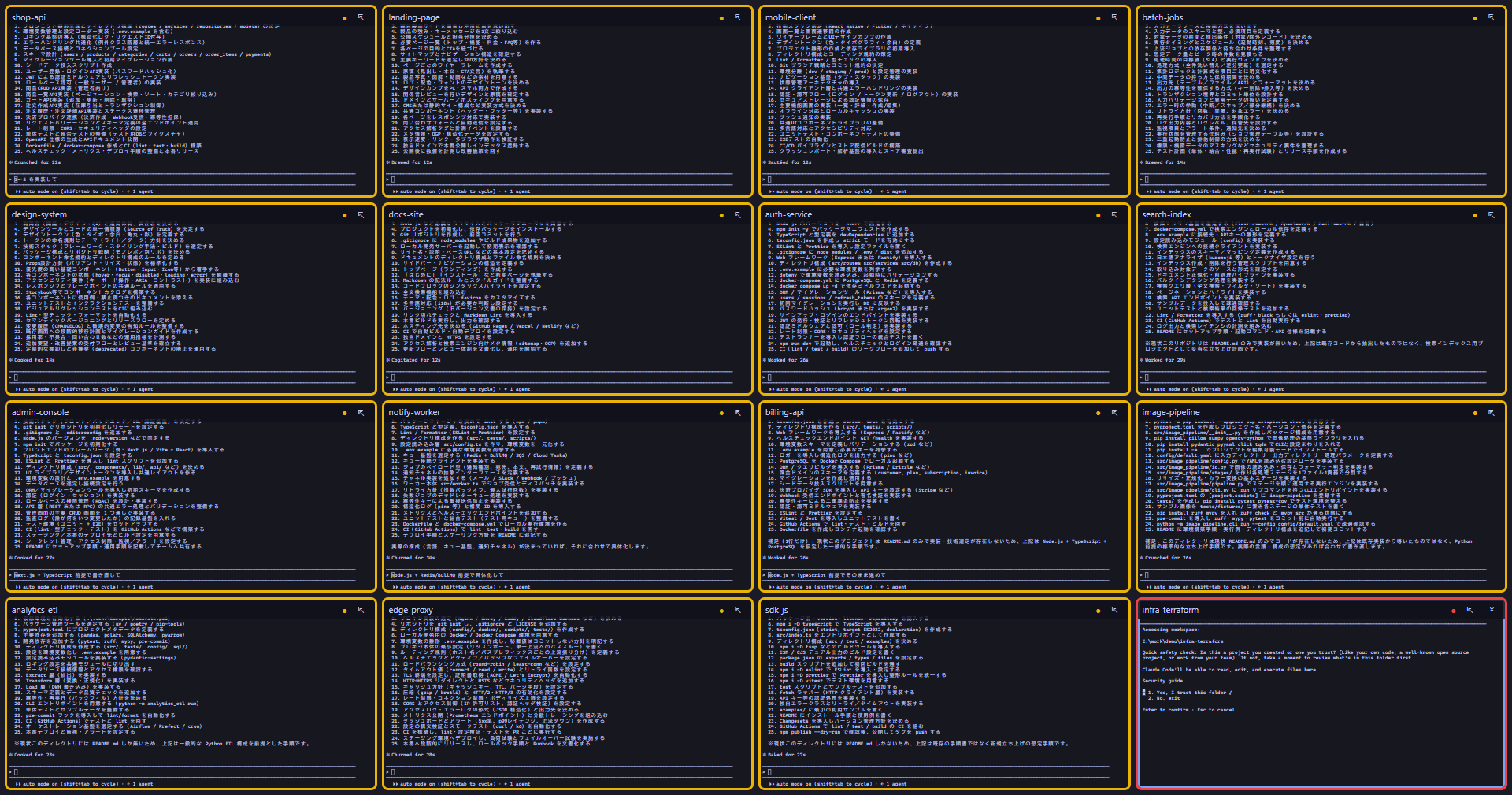Click the orange status dot on mobile-client
The height and width of the screenshot is (795, 1512).
coord(1098,18)
